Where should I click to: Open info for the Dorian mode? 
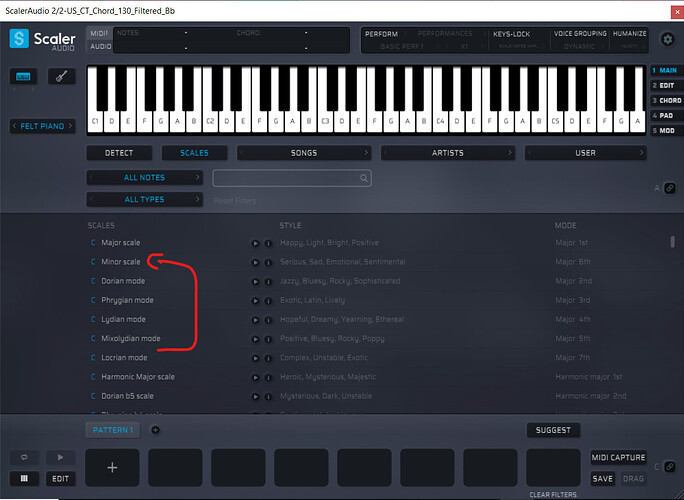click(x=268, y=281)
